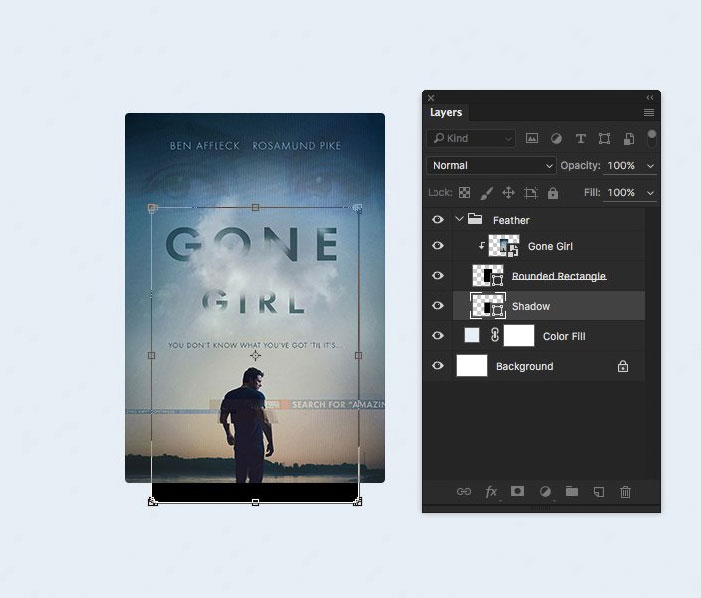701x598 pixels.
Task: Add a layer mask
Action: pos(517,491)
